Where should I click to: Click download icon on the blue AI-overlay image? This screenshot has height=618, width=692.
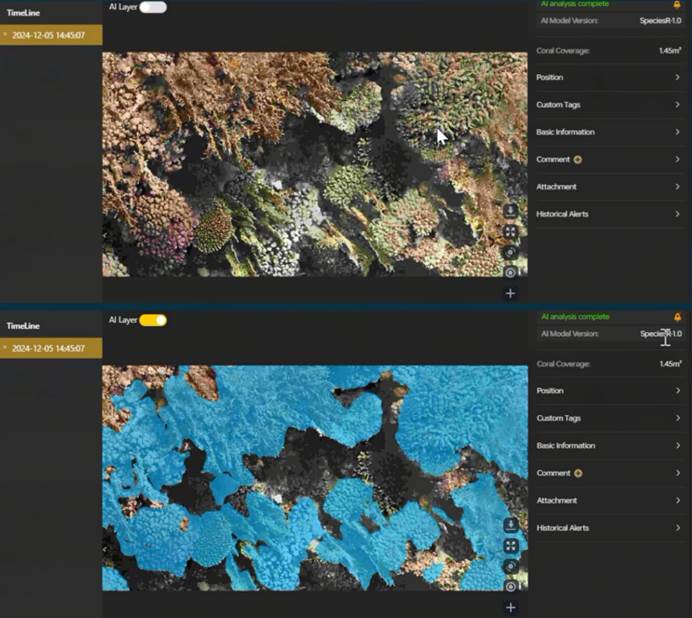pos(510,525)
